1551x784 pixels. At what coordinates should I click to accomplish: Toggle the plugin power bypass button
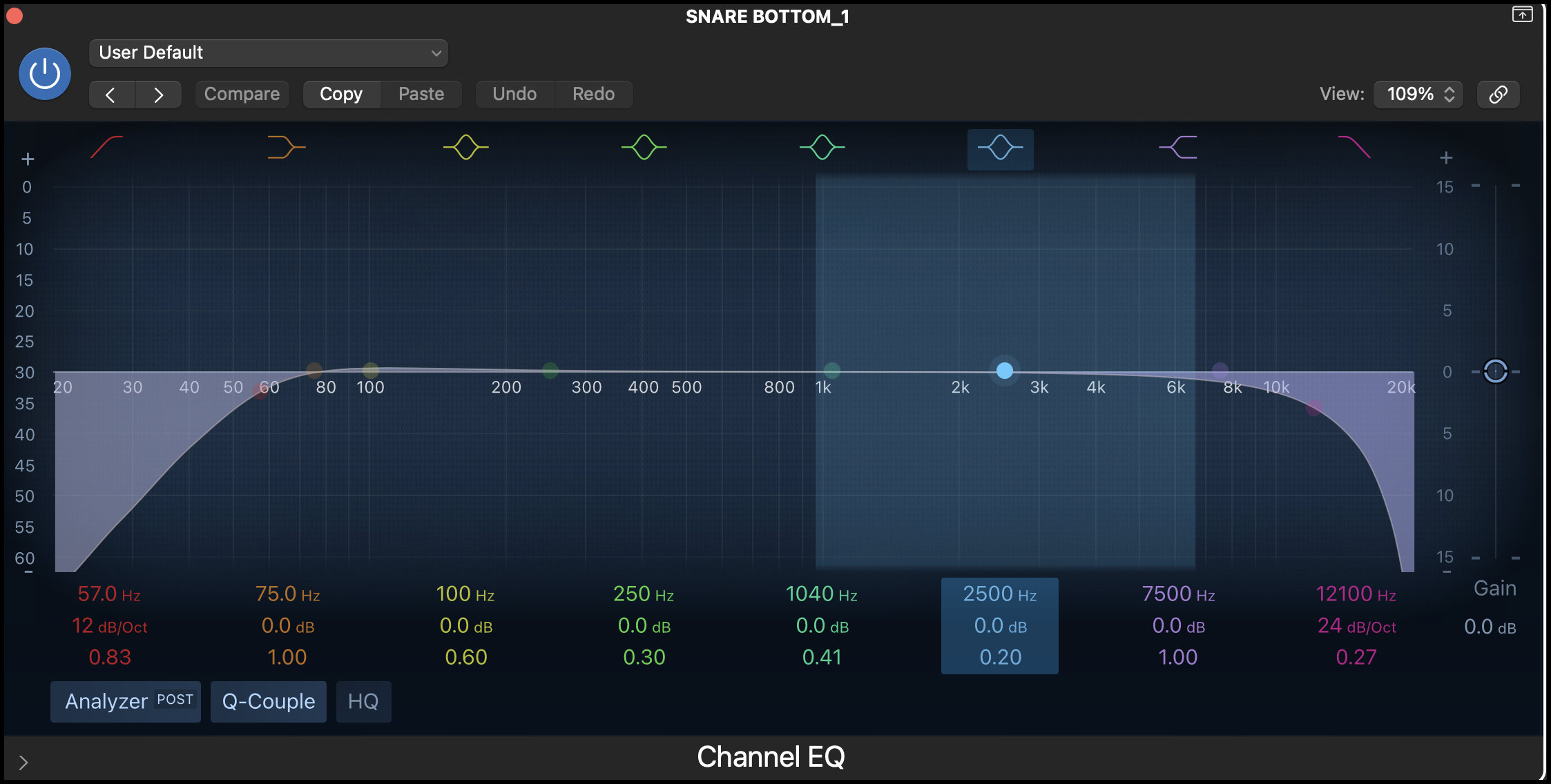click(x=45, y=73)
